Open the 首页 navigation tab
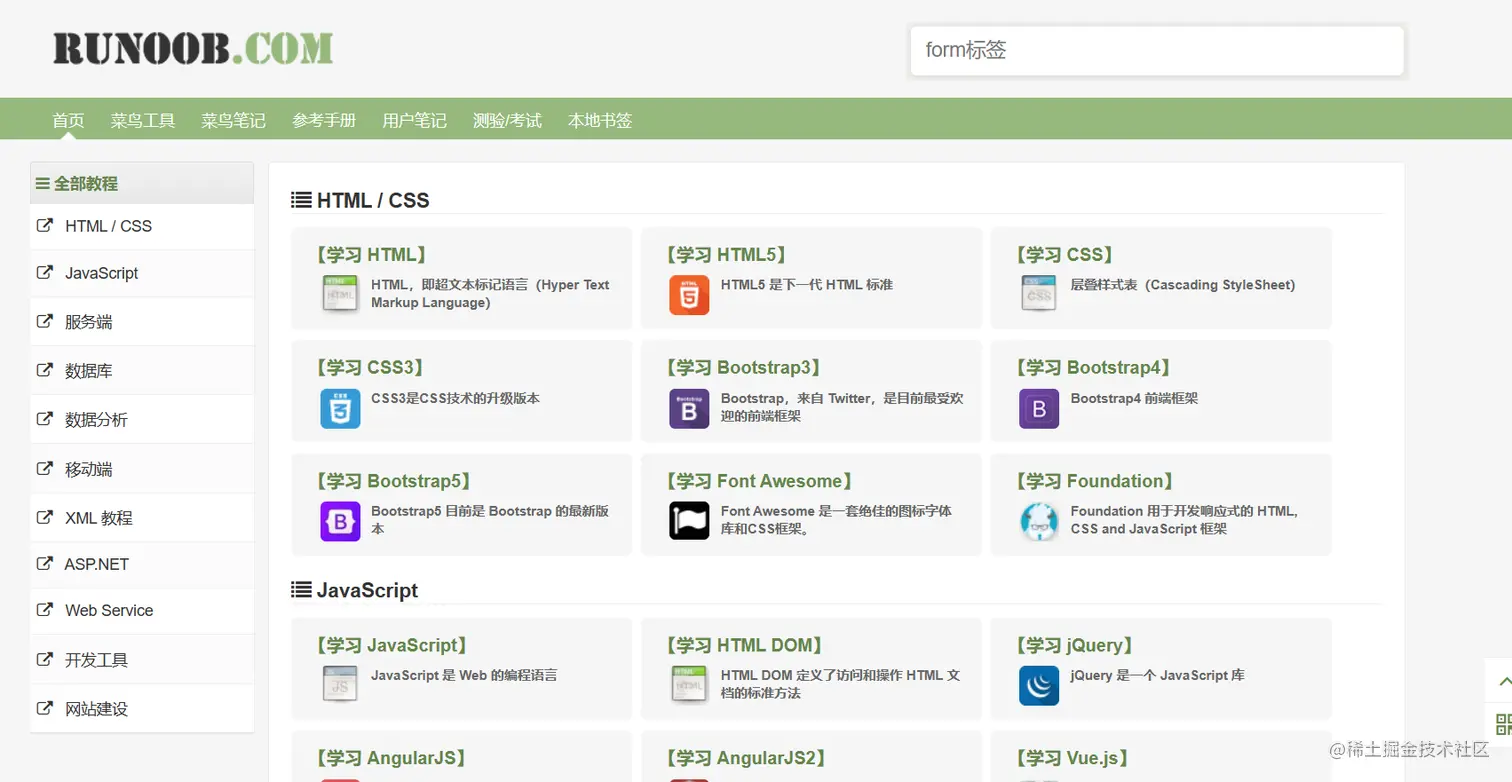The width and height of the screenshot is (1512, 782). (68, 121)
